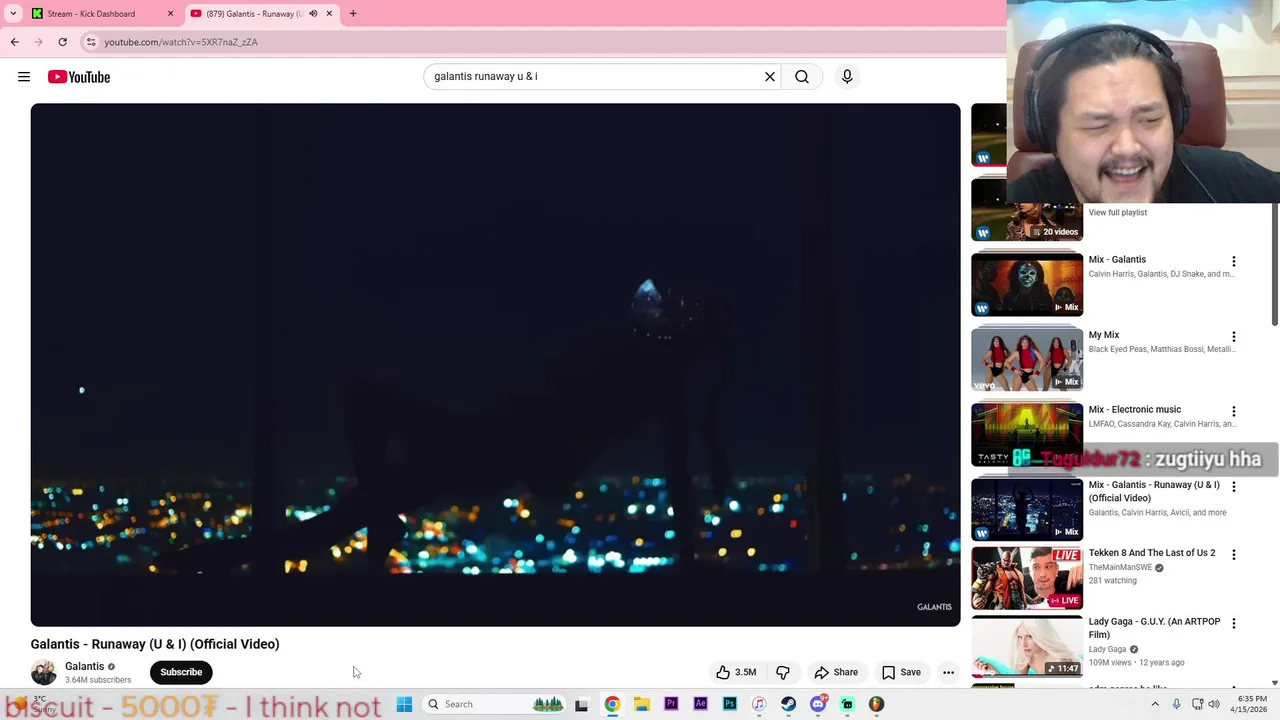Screen dimensions: 1280x720
Task: Share the Galantis video
Action: coord(836,672)
